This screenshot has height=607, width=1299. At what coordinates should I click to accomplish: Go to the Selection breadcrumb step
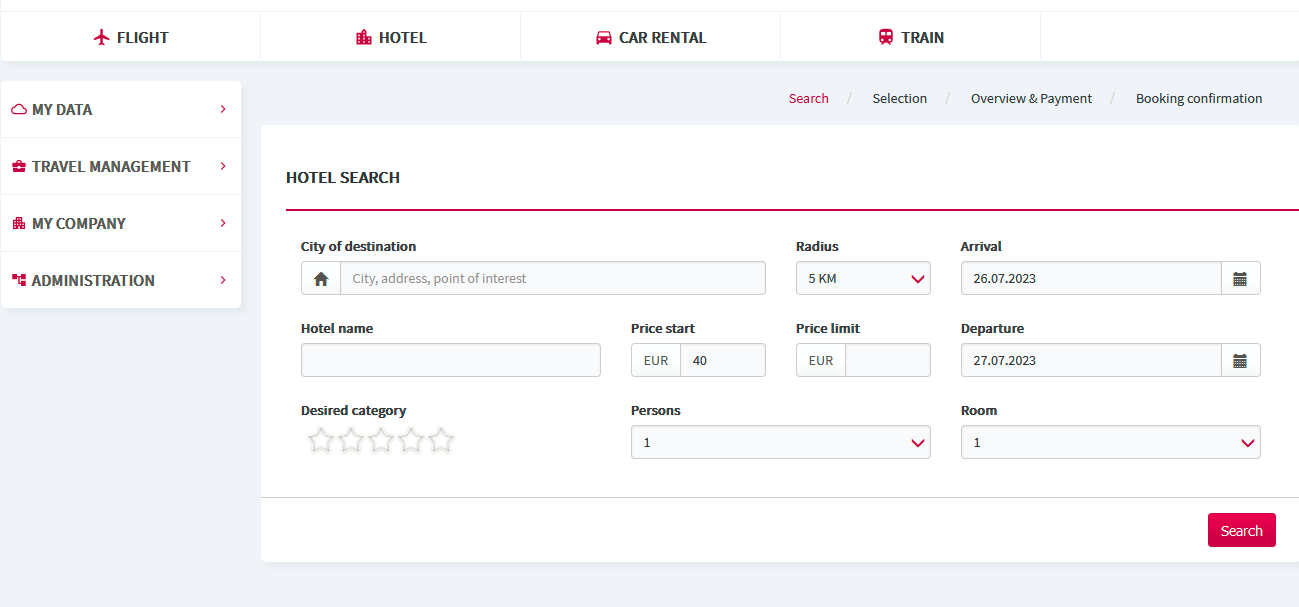pyautogui.click(x=899, y=99)
